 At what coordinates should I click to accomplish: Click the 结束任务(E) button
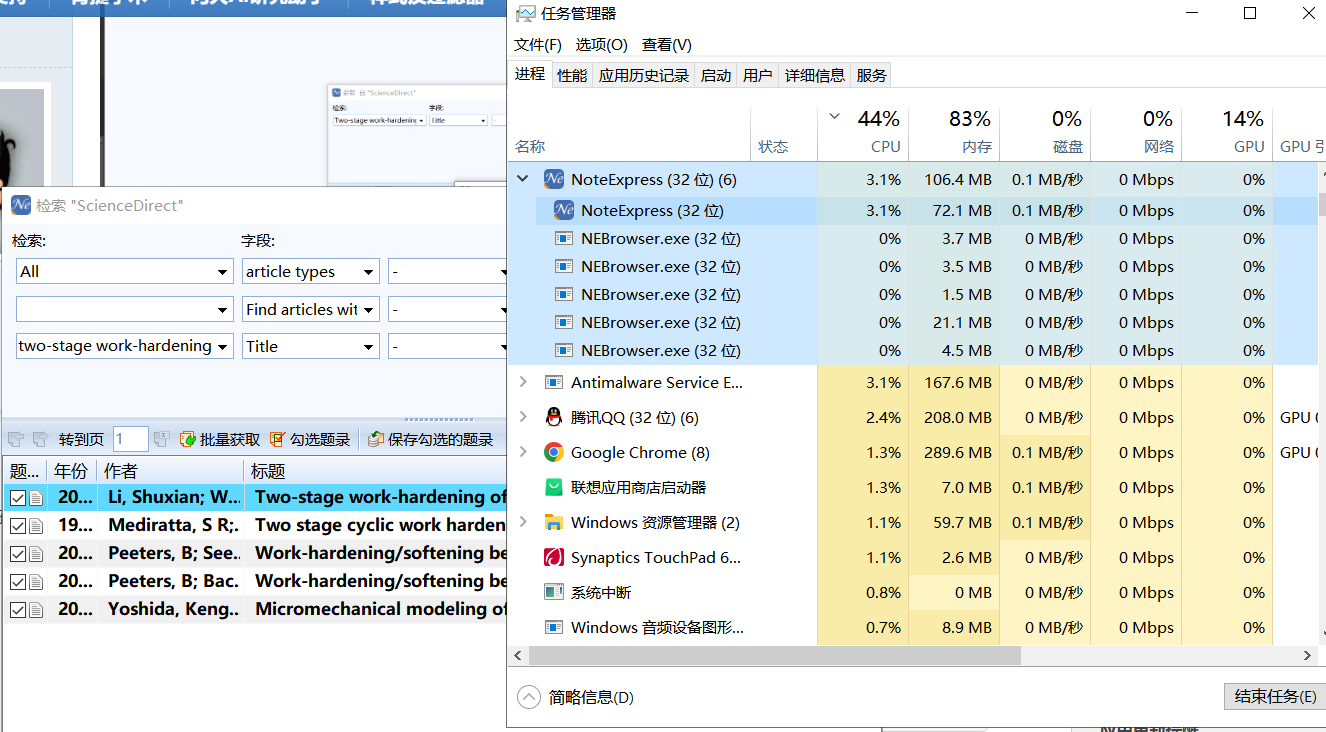[1275, 697]
